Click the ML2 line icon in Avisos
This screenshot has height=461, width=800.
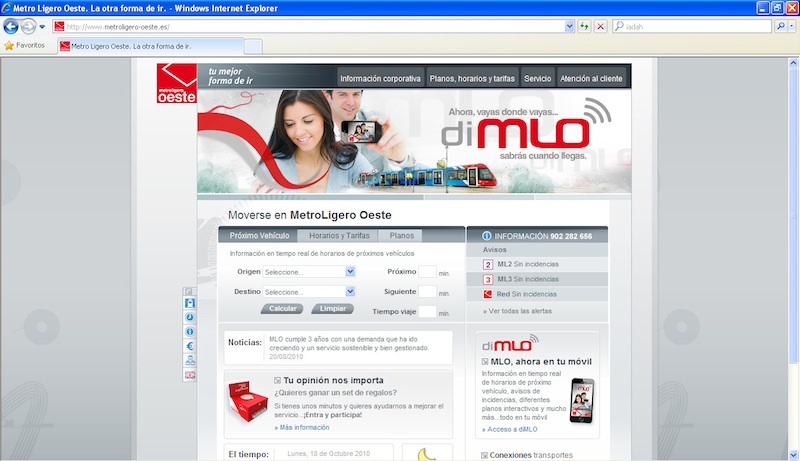click(488, 264)
